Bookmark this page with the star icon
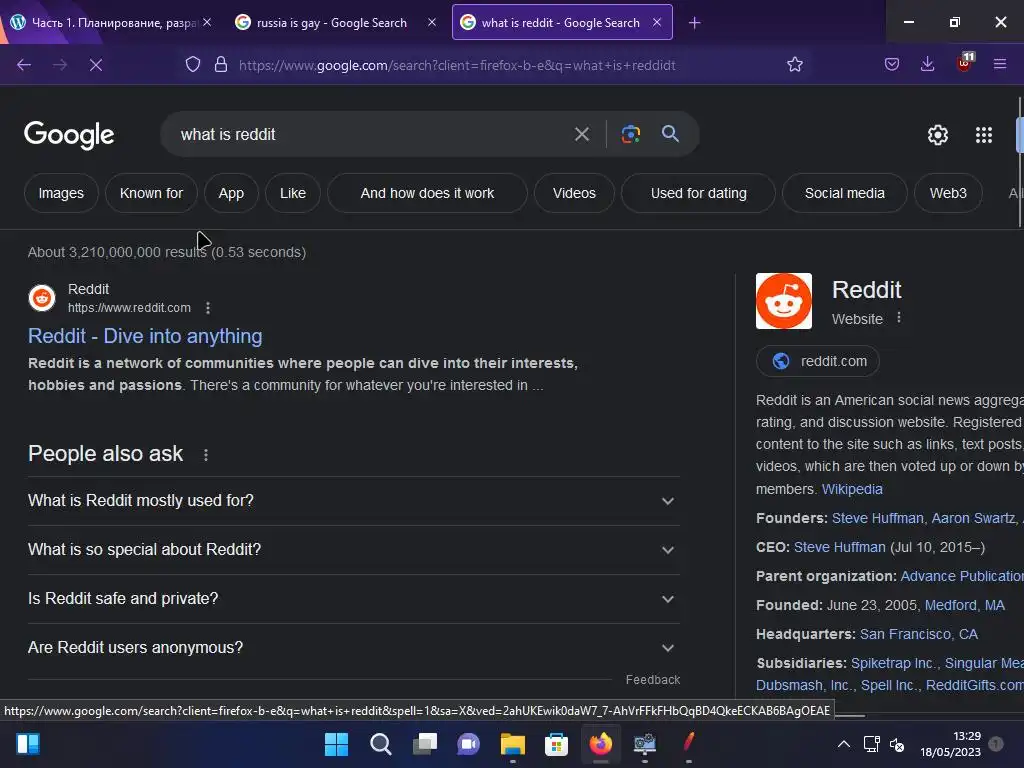Screen dimensions: 1024x768 (x=795, y=65)
